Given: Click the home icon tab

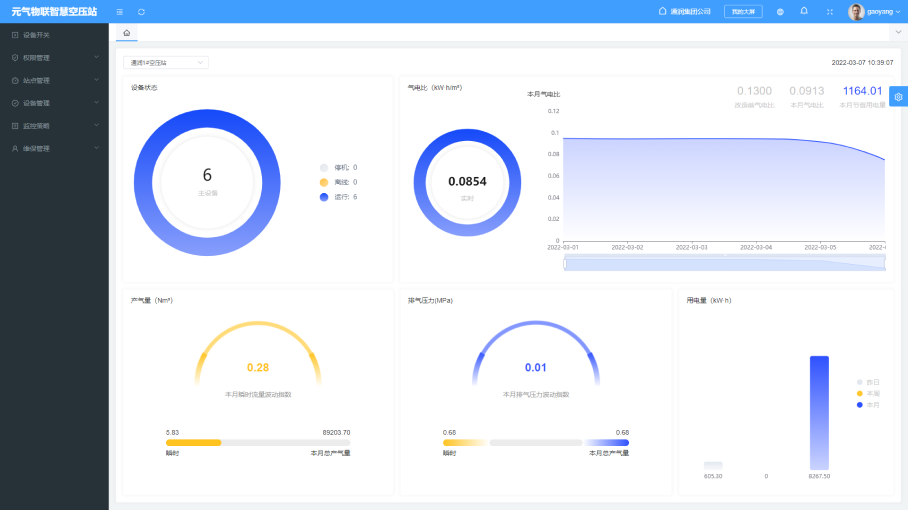Looking at the screenshot, I should [126, 33].
